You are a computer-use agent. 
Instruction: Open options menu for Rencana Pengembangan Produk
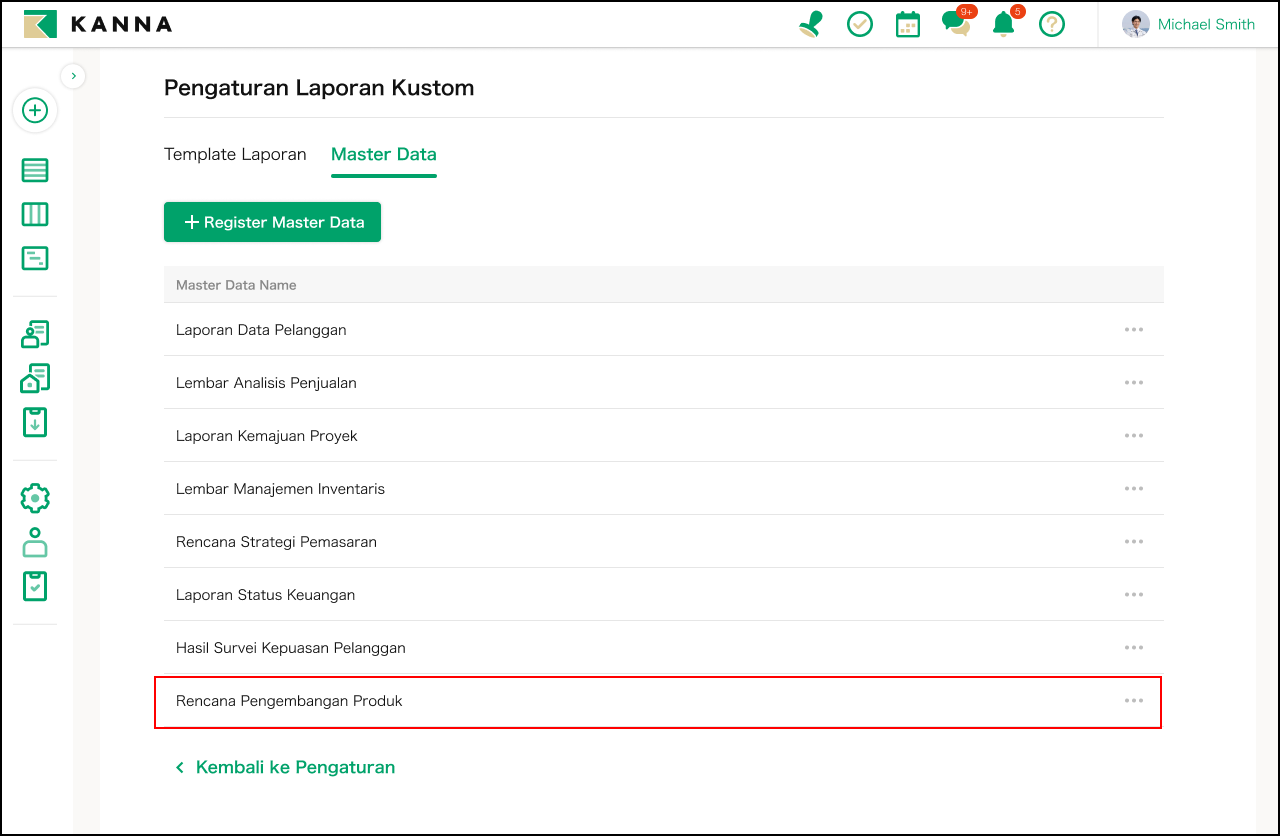coord(1133,701)
